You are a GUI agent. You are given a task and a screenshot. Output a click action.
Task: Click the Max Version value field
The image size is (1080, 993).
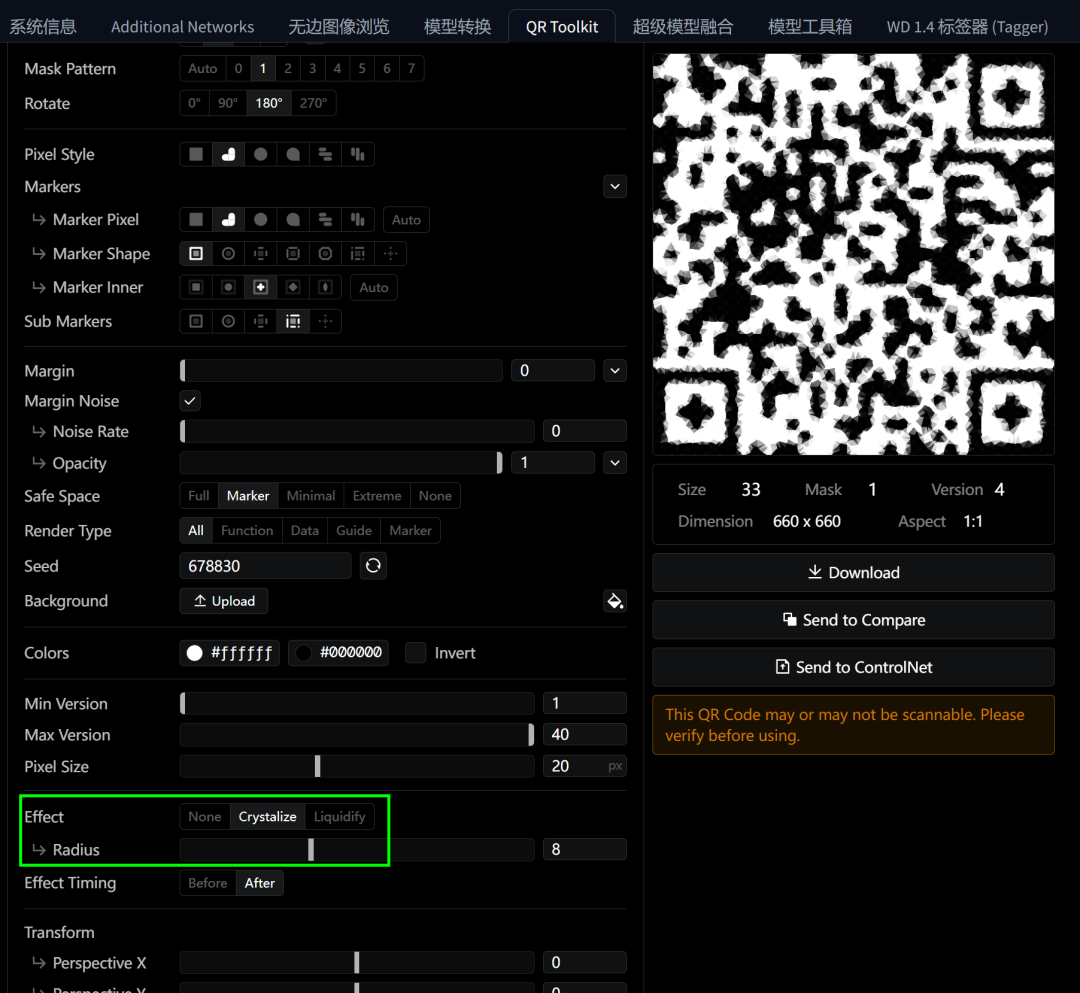(x=584, y=735)
